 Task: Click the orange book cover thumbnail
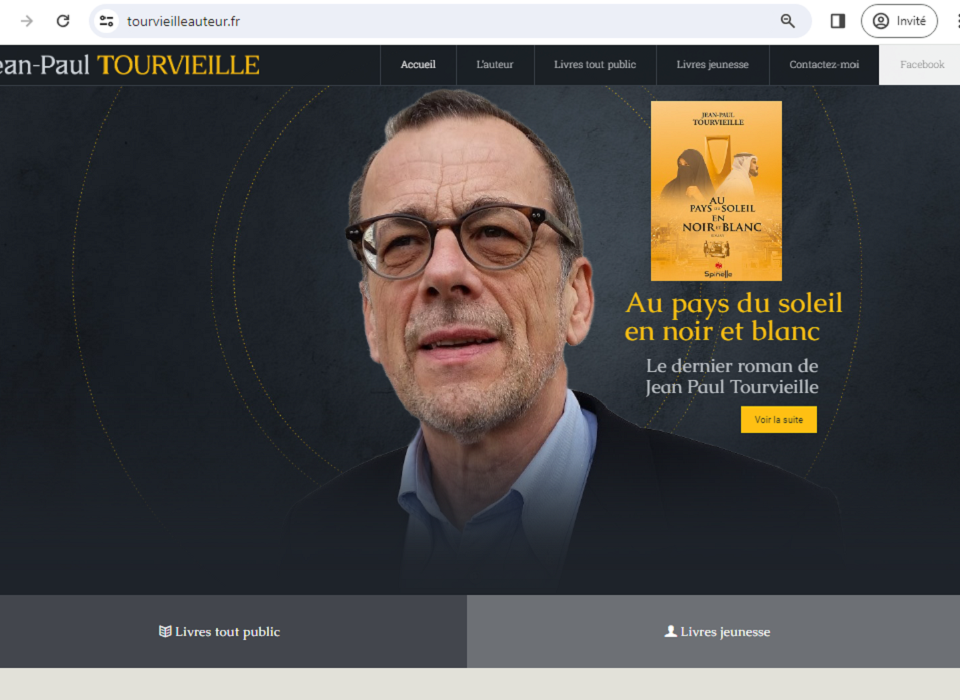[716, 190]
